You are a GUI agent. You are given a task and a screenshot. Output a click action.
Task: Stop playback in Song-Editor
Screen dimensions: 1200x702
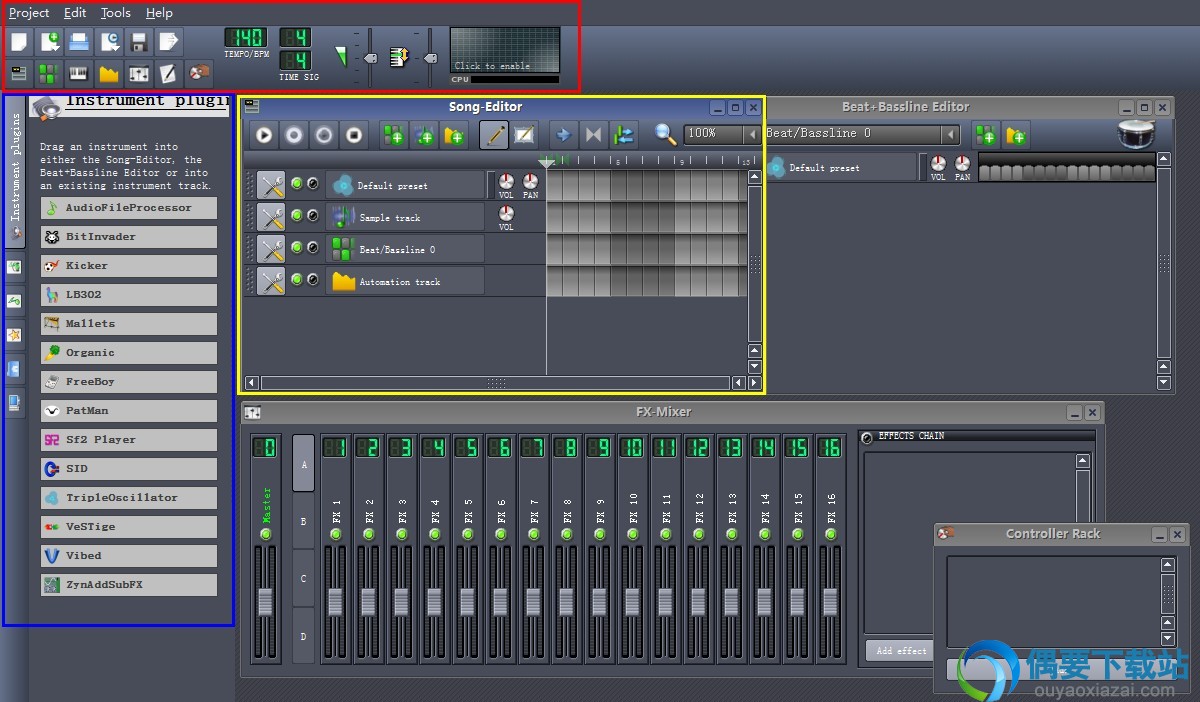(354, 134)
